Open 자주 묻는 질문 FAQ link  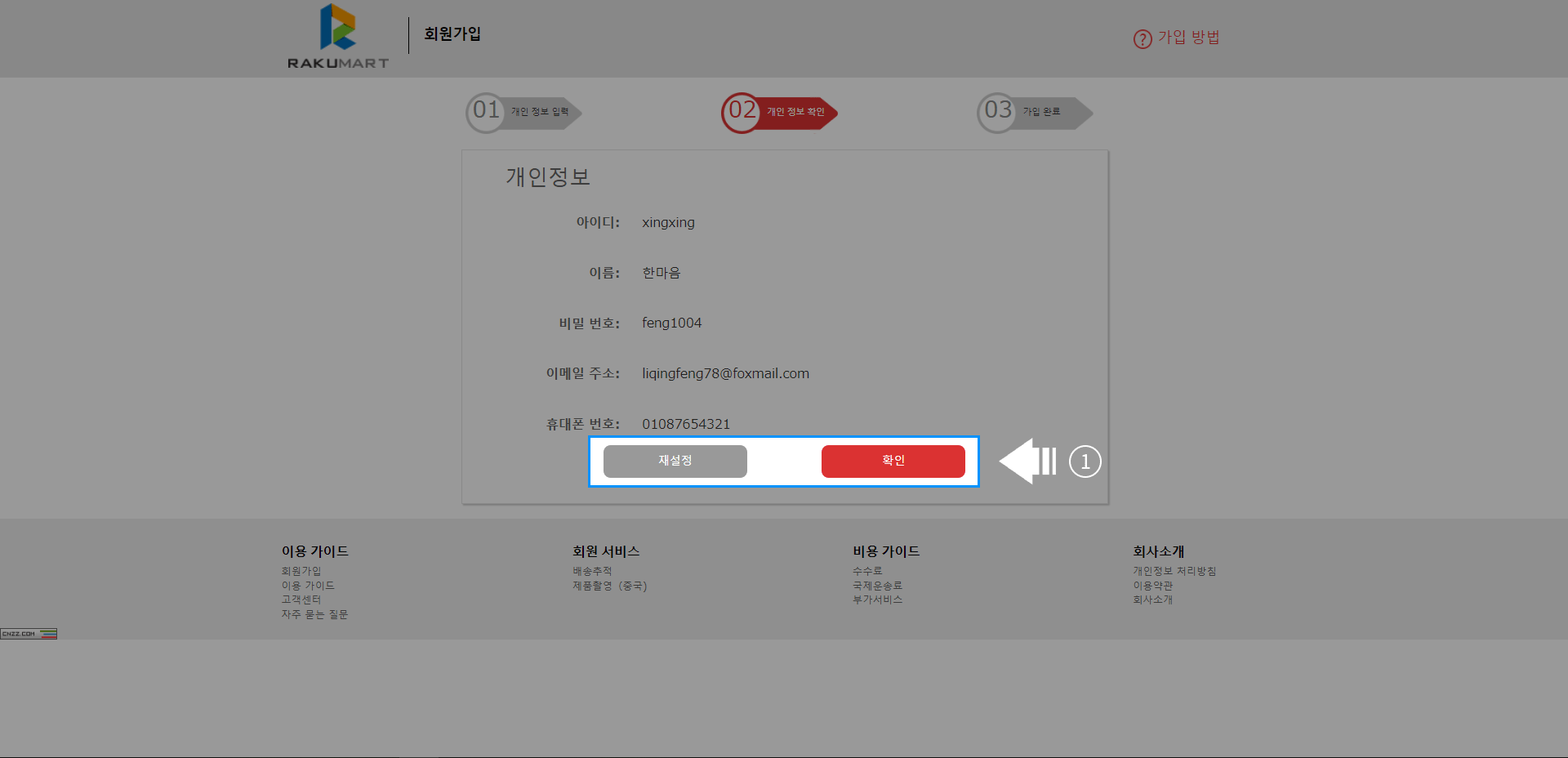tap(314, 614)
